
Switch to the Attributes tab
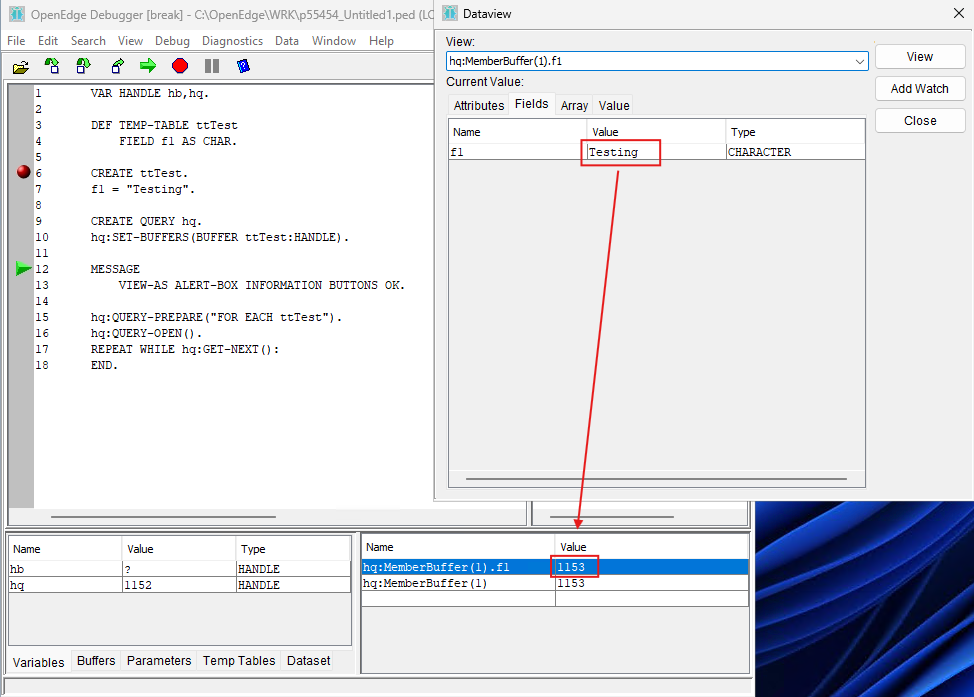tap(478, 106)
